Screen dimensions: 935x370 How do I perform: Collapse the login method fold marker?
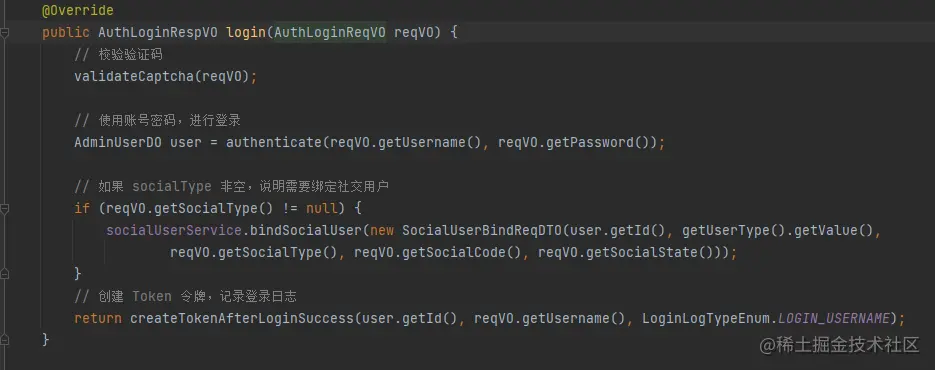coord(5,33)
